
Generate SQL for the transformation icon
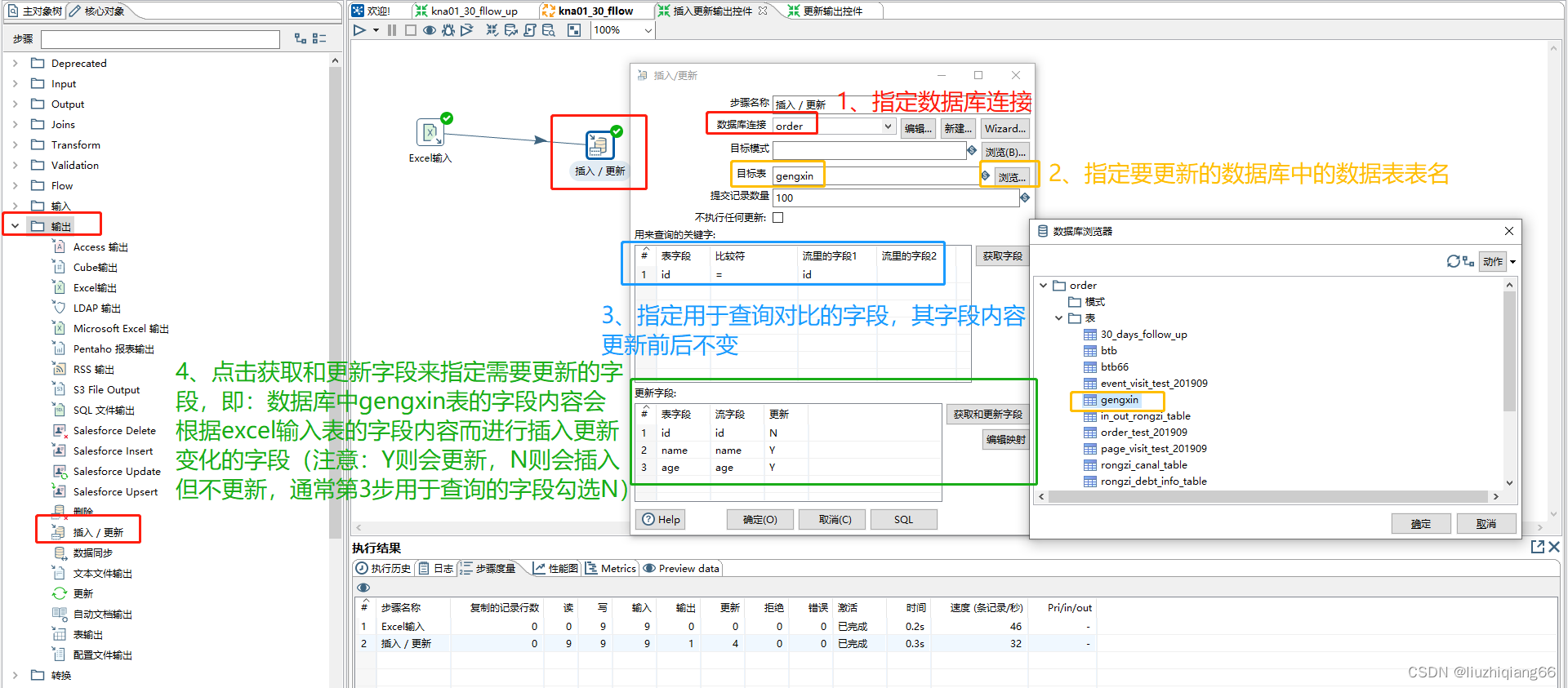(530, 30)
